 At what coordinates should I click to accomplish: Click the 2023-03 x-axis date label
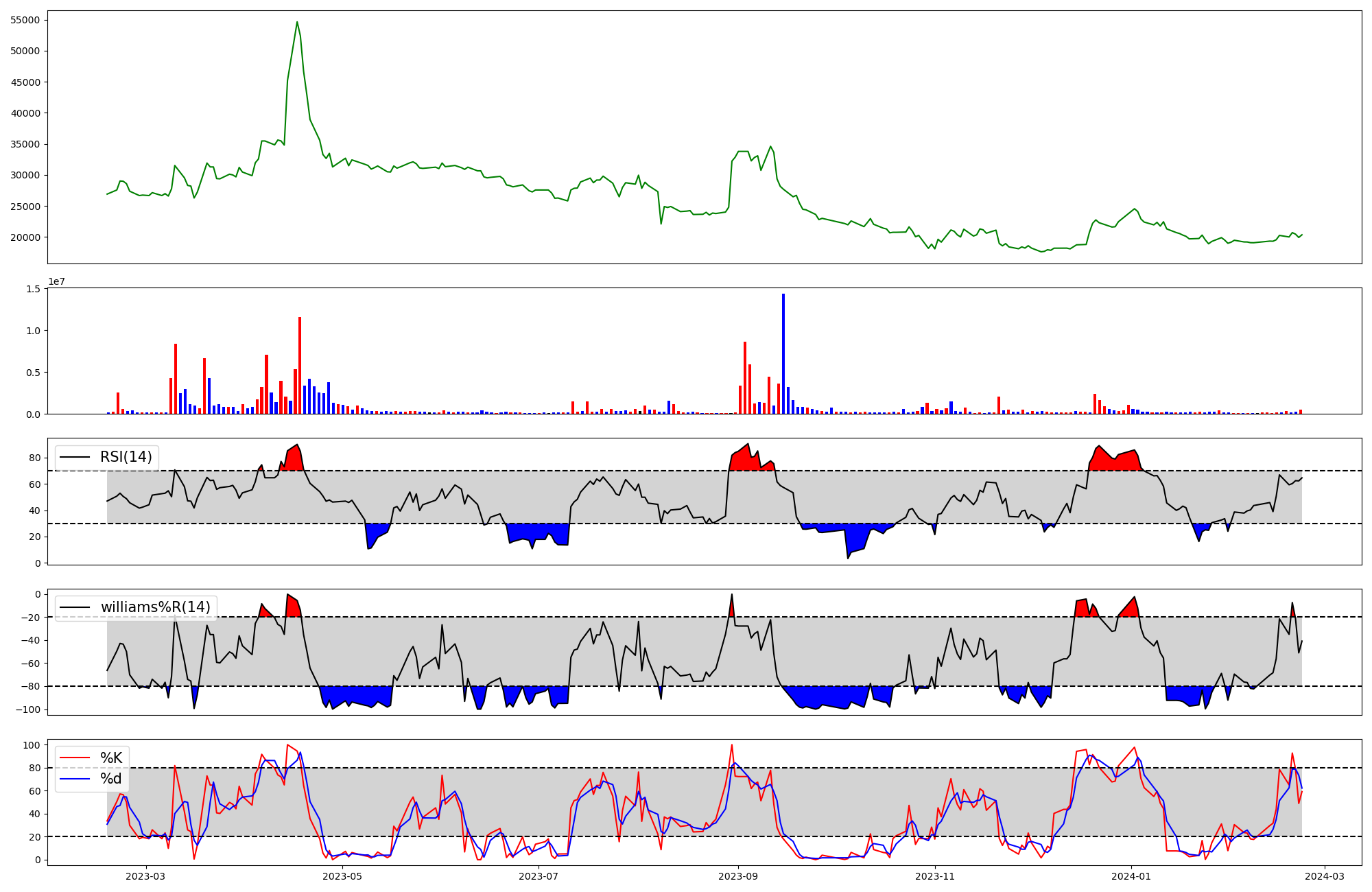click(145, 876)
